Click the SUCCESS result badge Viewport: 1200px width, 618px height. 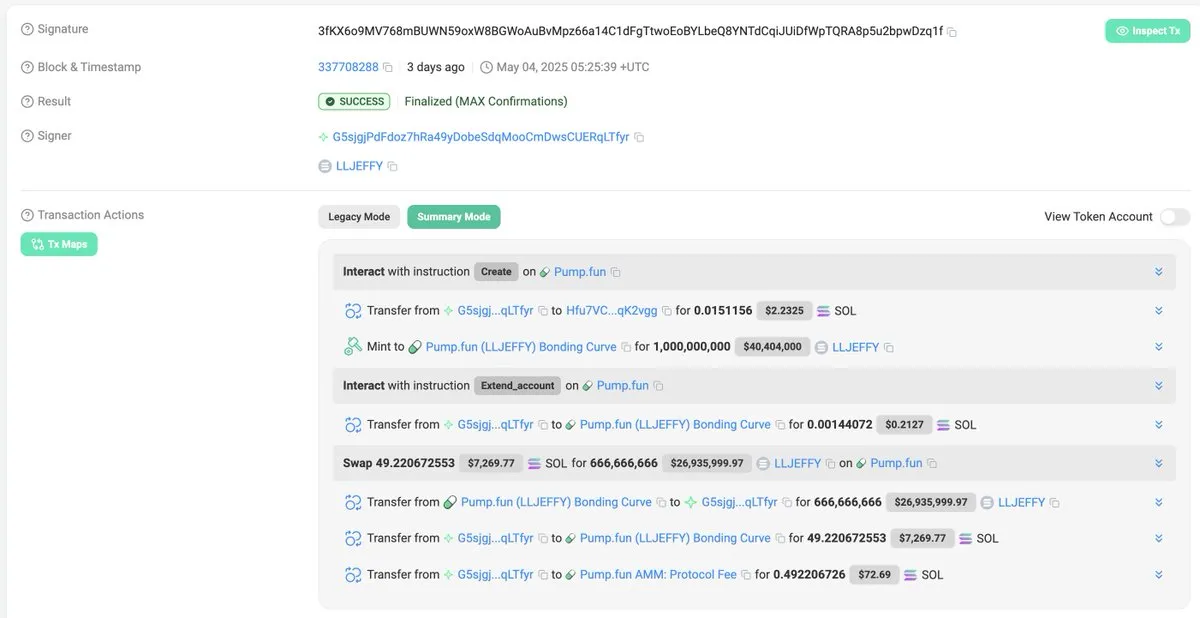(x=354, y=102)
